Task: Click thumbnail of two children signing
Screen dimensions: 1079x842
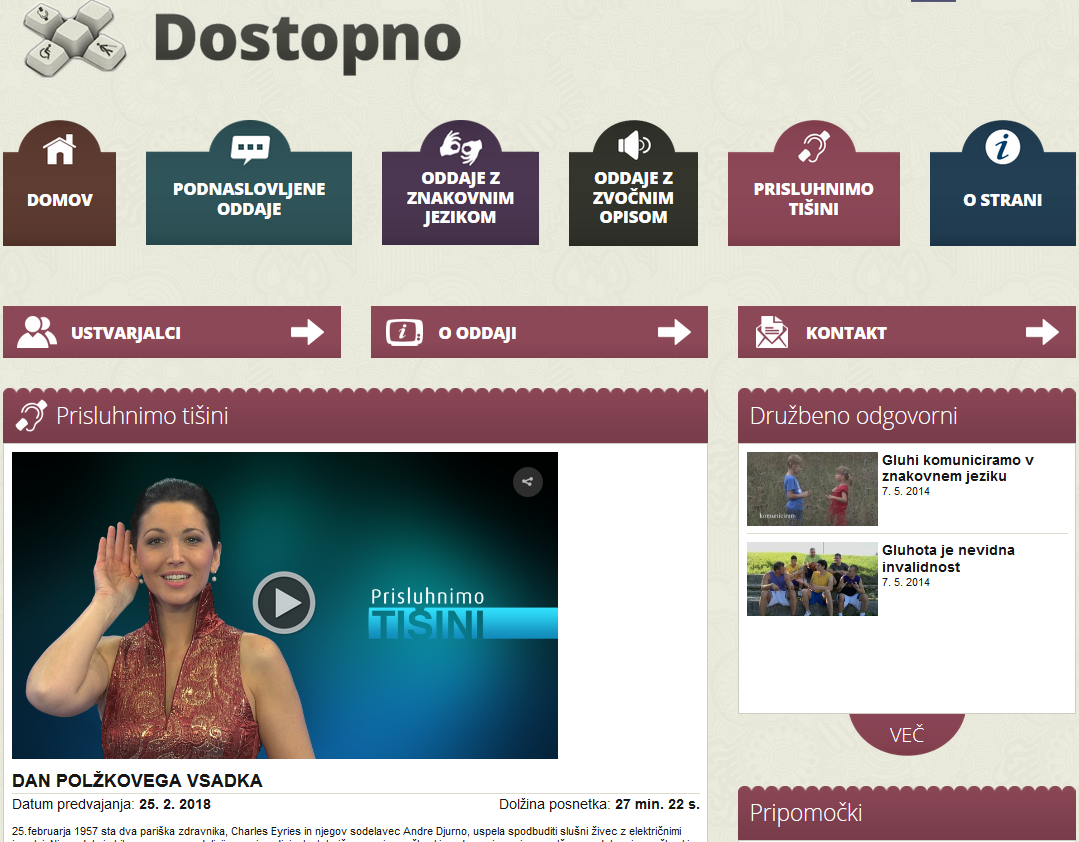Action: [812, 489]
